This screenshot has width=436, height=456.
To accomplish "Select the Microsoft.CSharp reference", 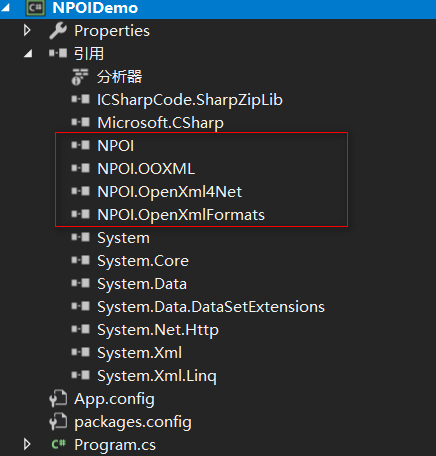I will (x=160, y=123).
